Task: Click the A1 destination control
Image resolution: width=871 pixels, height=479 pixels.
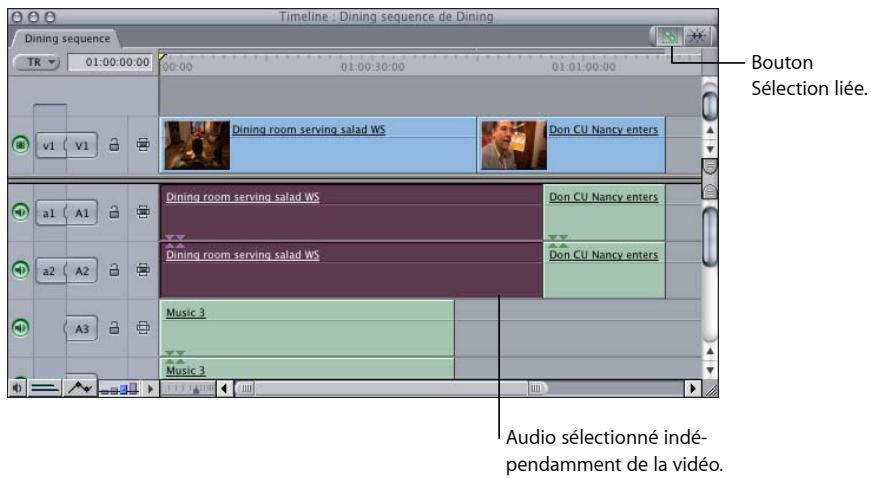Action: point(82,213)
